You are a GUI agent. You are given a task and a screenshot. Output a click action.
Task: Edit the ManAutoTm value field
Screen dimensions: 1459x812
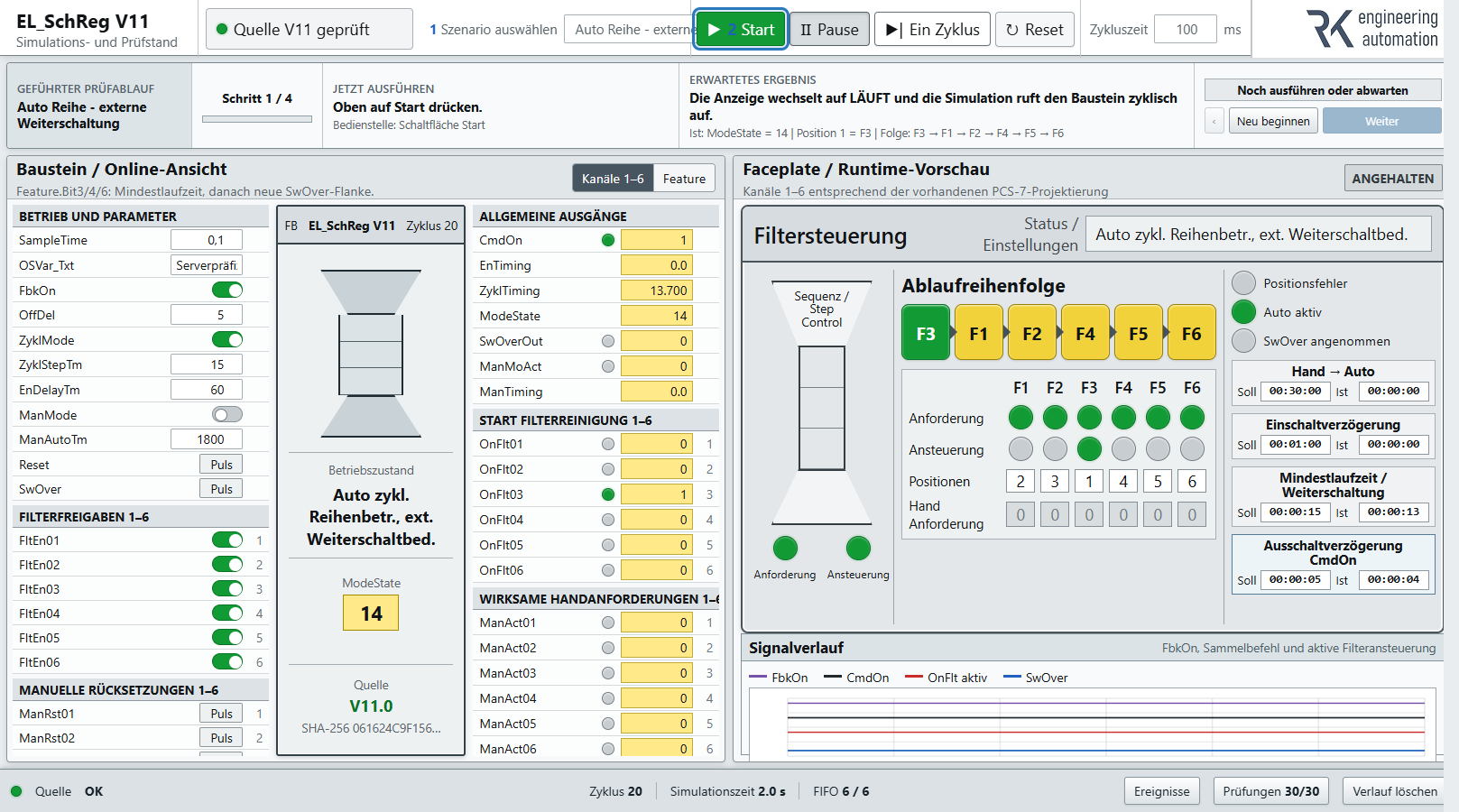(x=207, y=439)
